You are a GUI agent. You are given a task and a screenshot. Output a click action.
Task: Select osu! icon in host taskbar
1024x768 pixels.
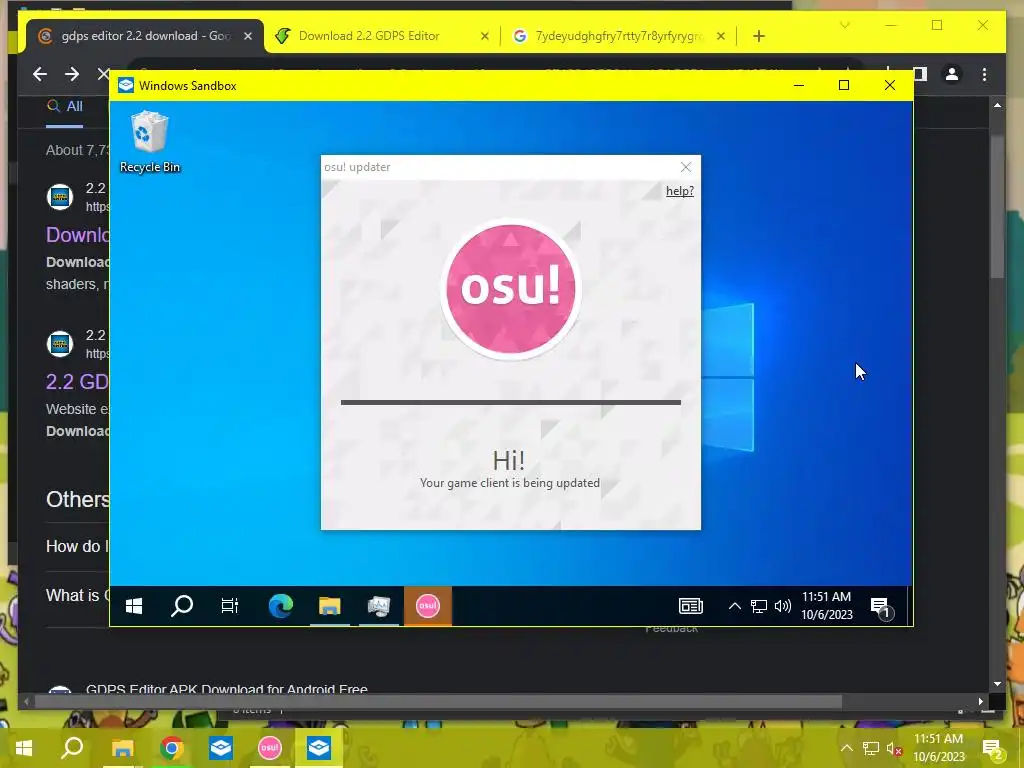270,748
